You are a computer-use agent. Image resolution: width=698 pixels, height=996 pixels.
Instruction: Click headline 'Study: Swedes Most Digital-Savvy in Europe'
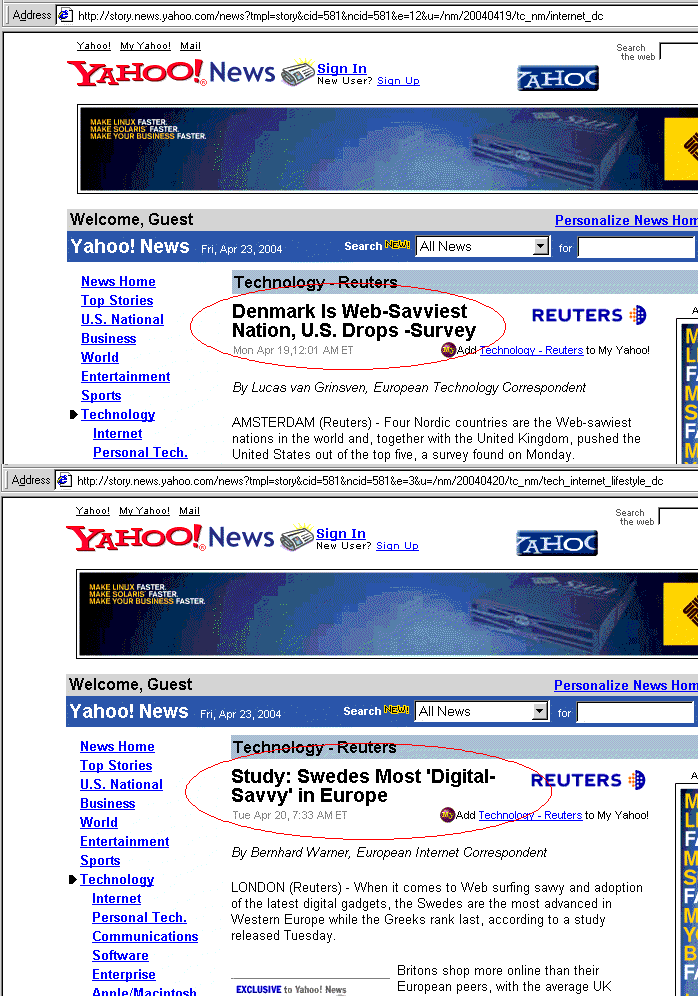pyautogui.click(x=363, y=786)
